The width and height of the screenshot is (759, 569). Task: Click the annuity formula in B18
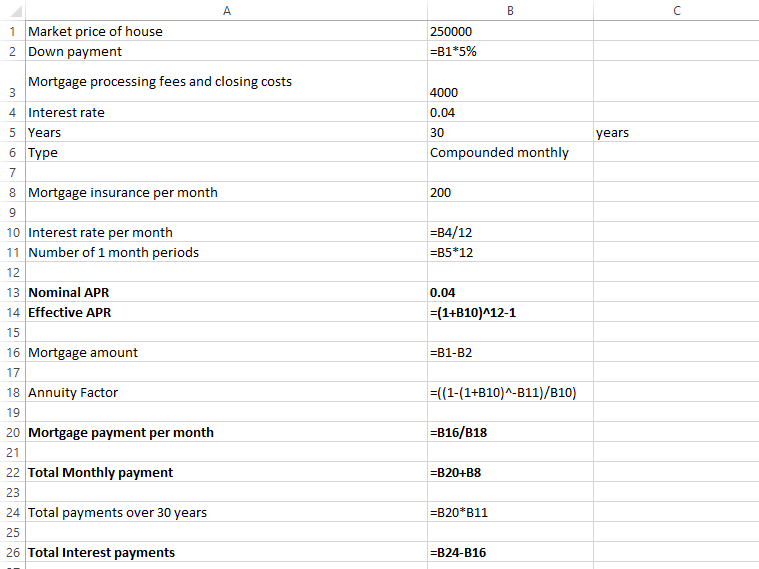510,392
